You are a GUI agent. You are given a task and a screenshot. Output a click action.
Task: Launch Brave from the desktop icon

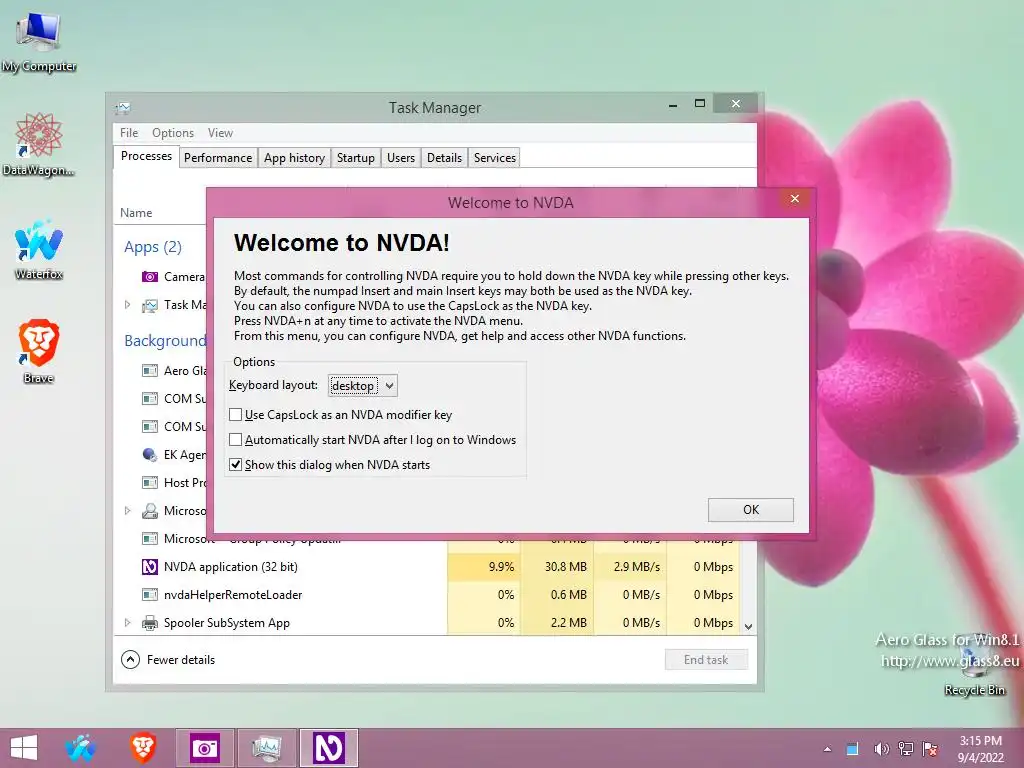tap(39, 351)
